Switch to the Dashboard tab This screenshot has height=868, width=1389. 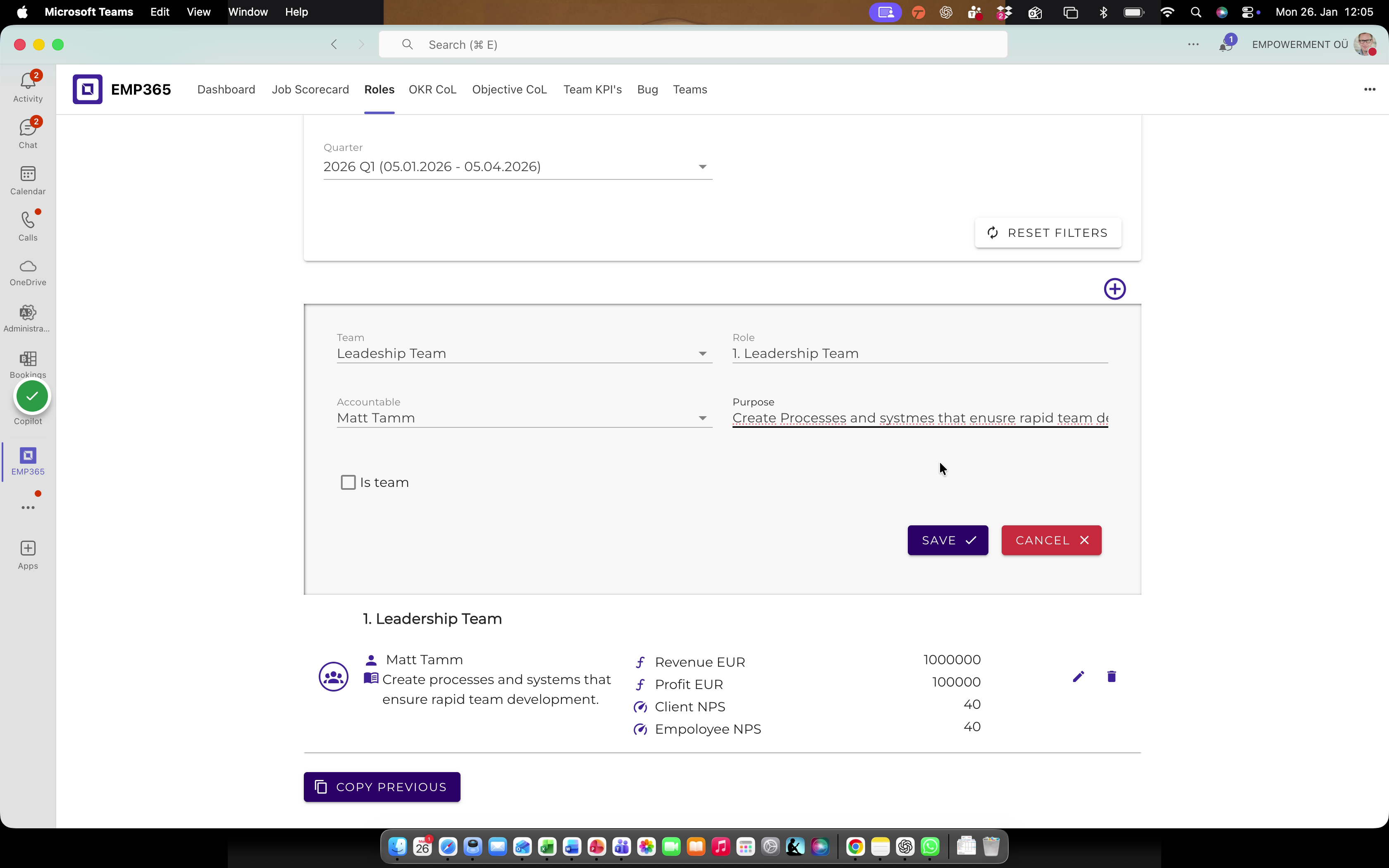pyautogui.click(x=226, y=90)
